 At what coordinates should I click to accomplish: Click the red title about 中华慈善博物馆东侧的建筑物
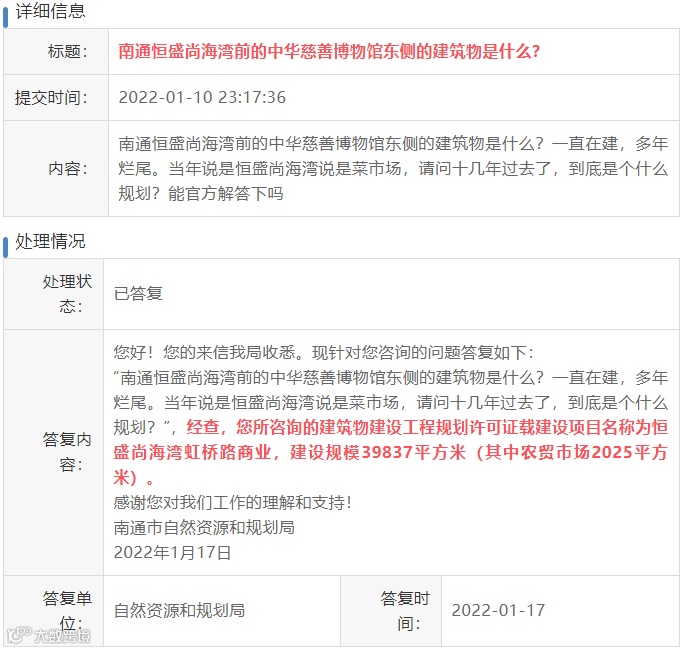point(329,52)
